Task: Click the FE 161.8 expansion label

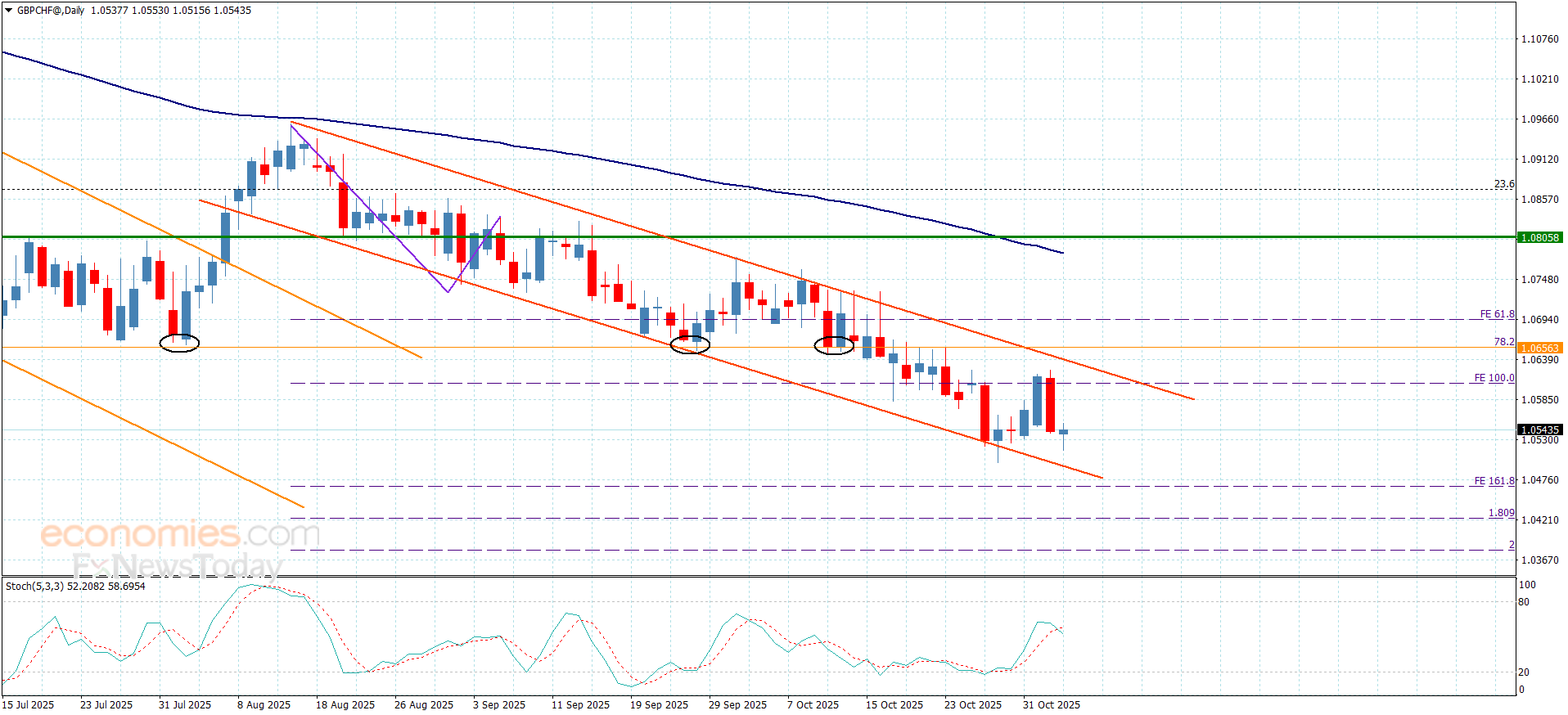Action: point(1494,481)
